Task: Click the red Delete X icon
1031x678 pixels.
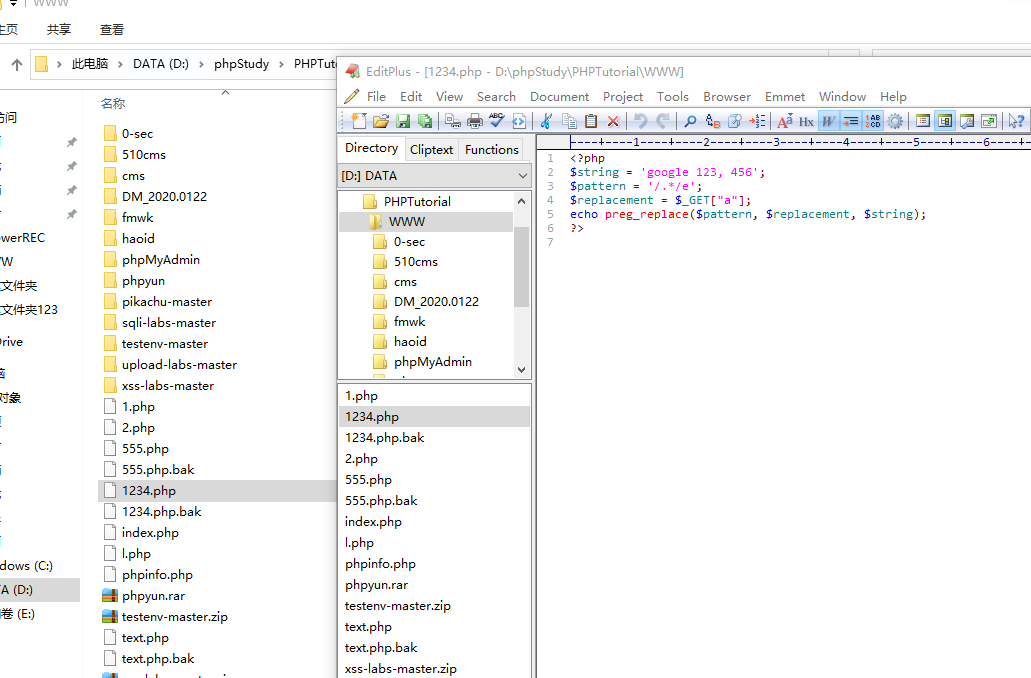Action: 613,121
